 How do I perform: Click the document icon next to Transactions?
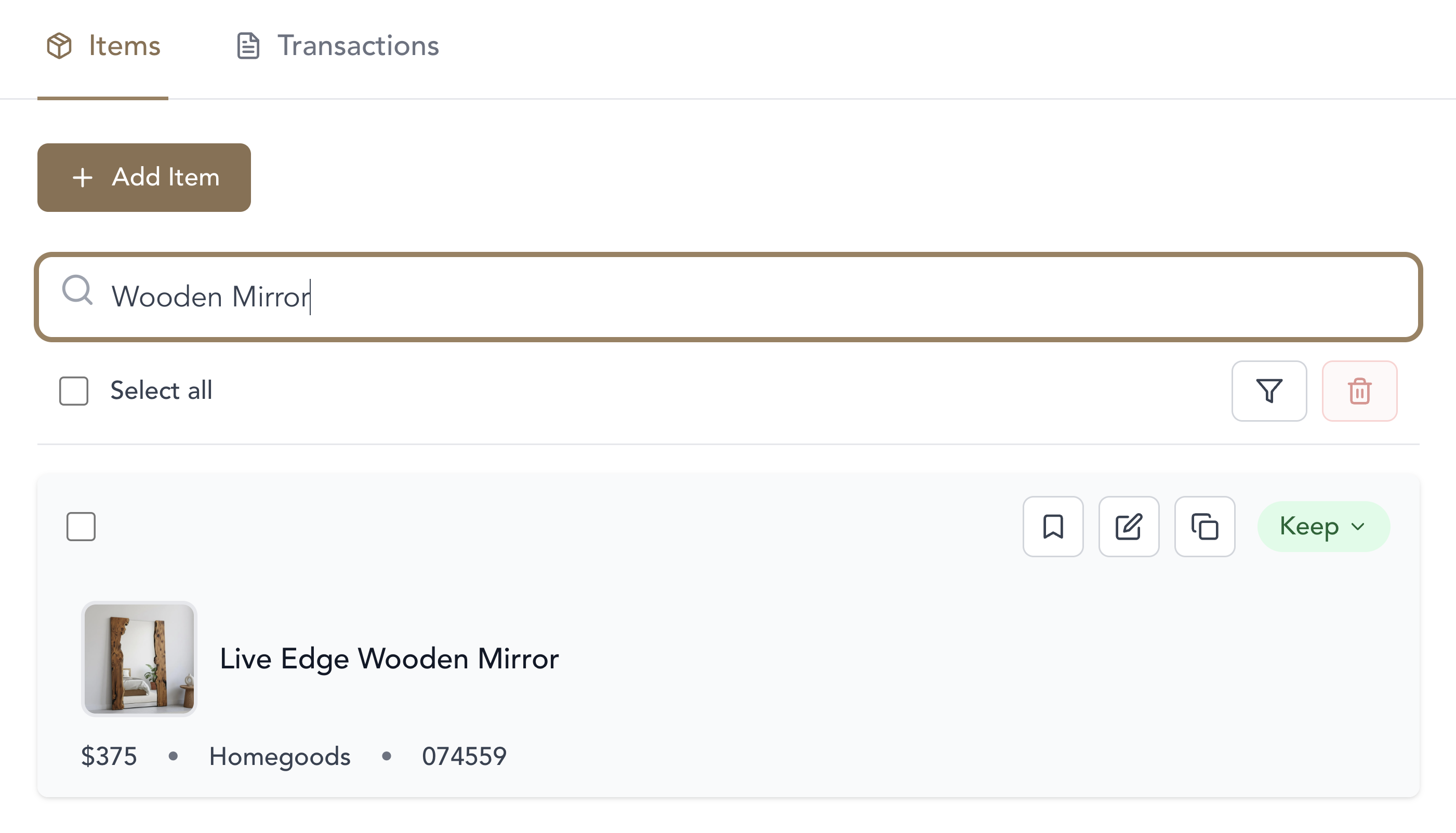coord(247,46)
